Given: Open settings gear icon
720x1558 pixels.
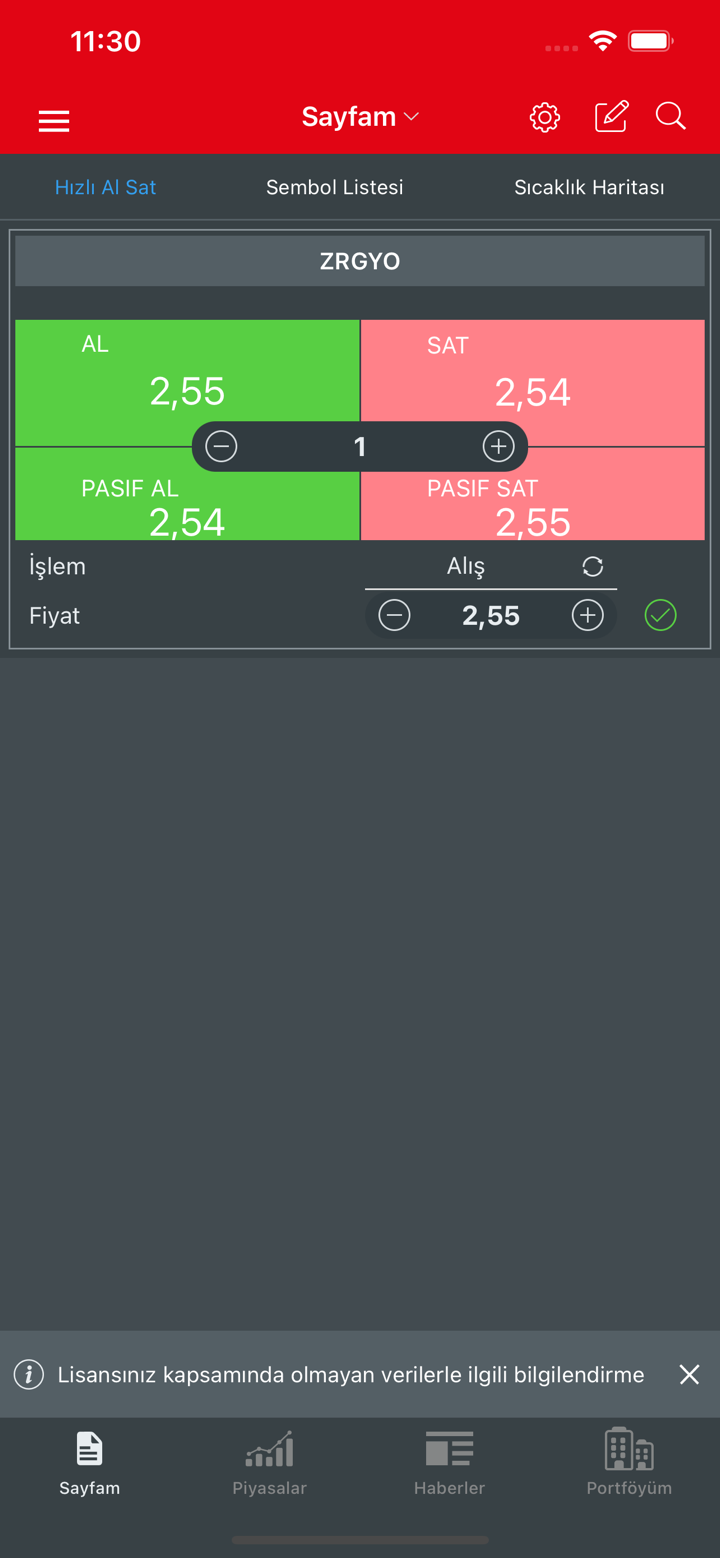Looking at the screenshot, I should (x=545, y=117).
